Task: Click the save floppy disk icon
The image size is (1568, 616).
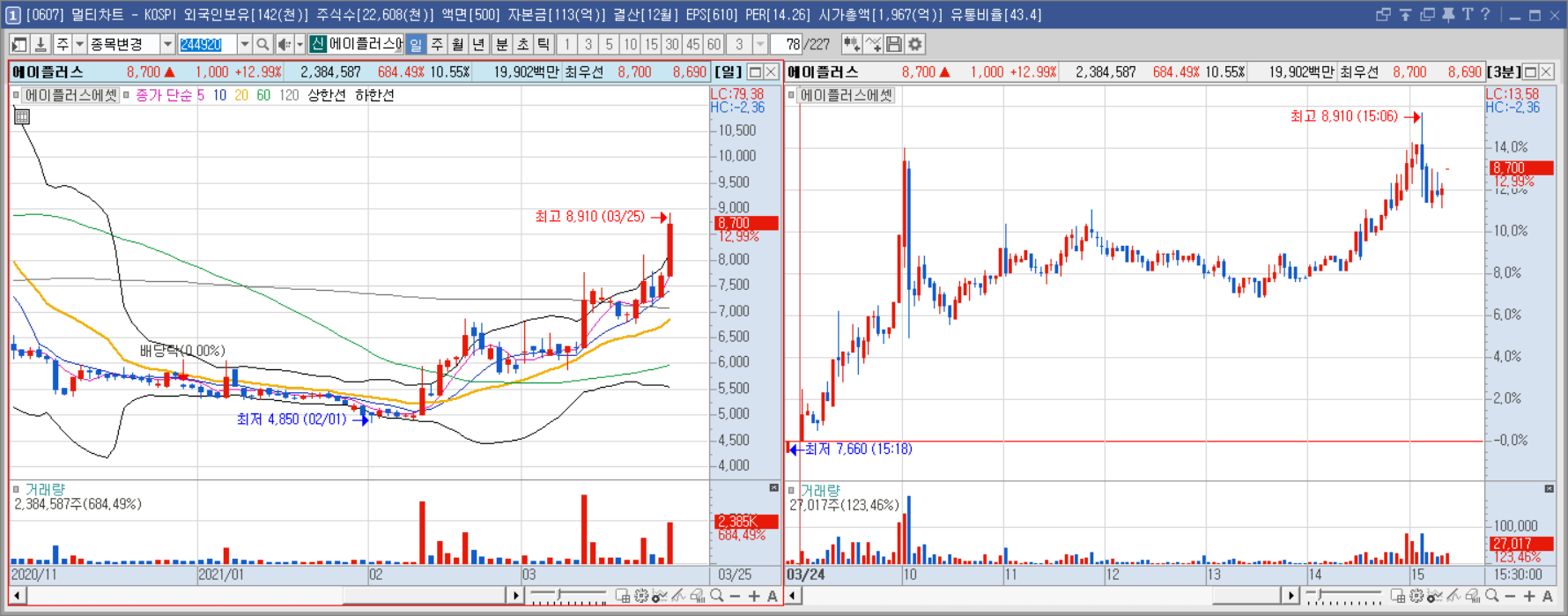Action: pos(894,44)
